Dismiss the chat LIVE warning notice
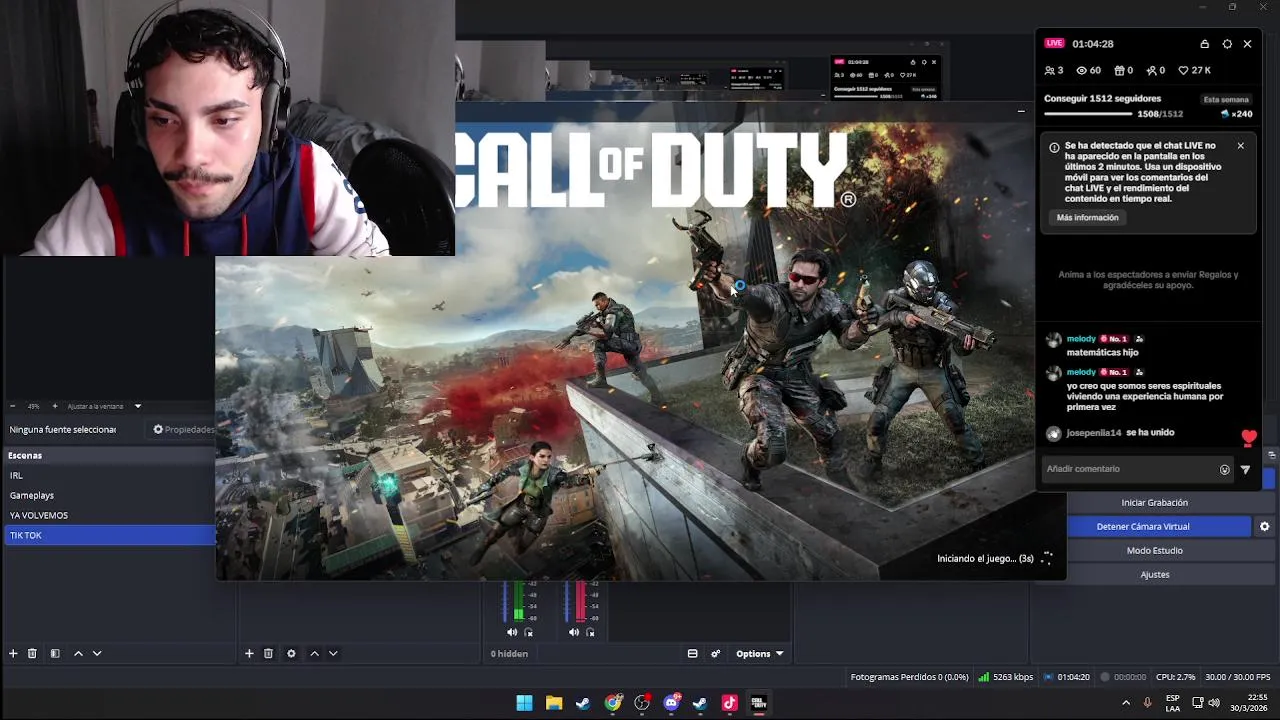 (x=1240, y=146)
